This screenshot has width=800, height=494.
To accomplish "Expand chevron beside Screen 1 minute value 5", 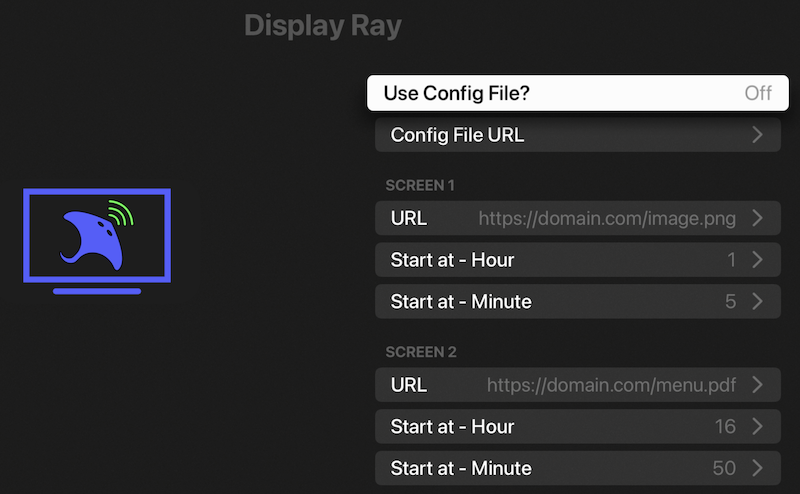I will click(x=758, y=301).
